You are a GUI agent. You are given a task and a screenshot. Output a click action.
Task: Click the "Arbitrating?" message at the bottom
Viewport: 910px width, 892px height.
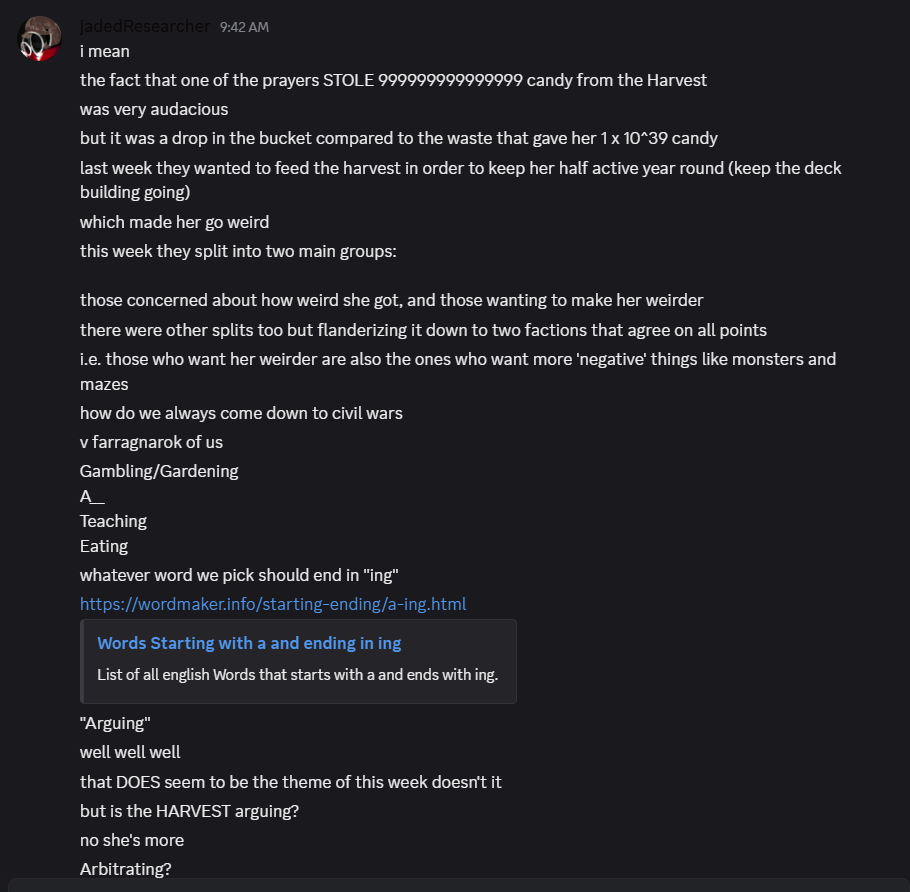click(122, 869)
